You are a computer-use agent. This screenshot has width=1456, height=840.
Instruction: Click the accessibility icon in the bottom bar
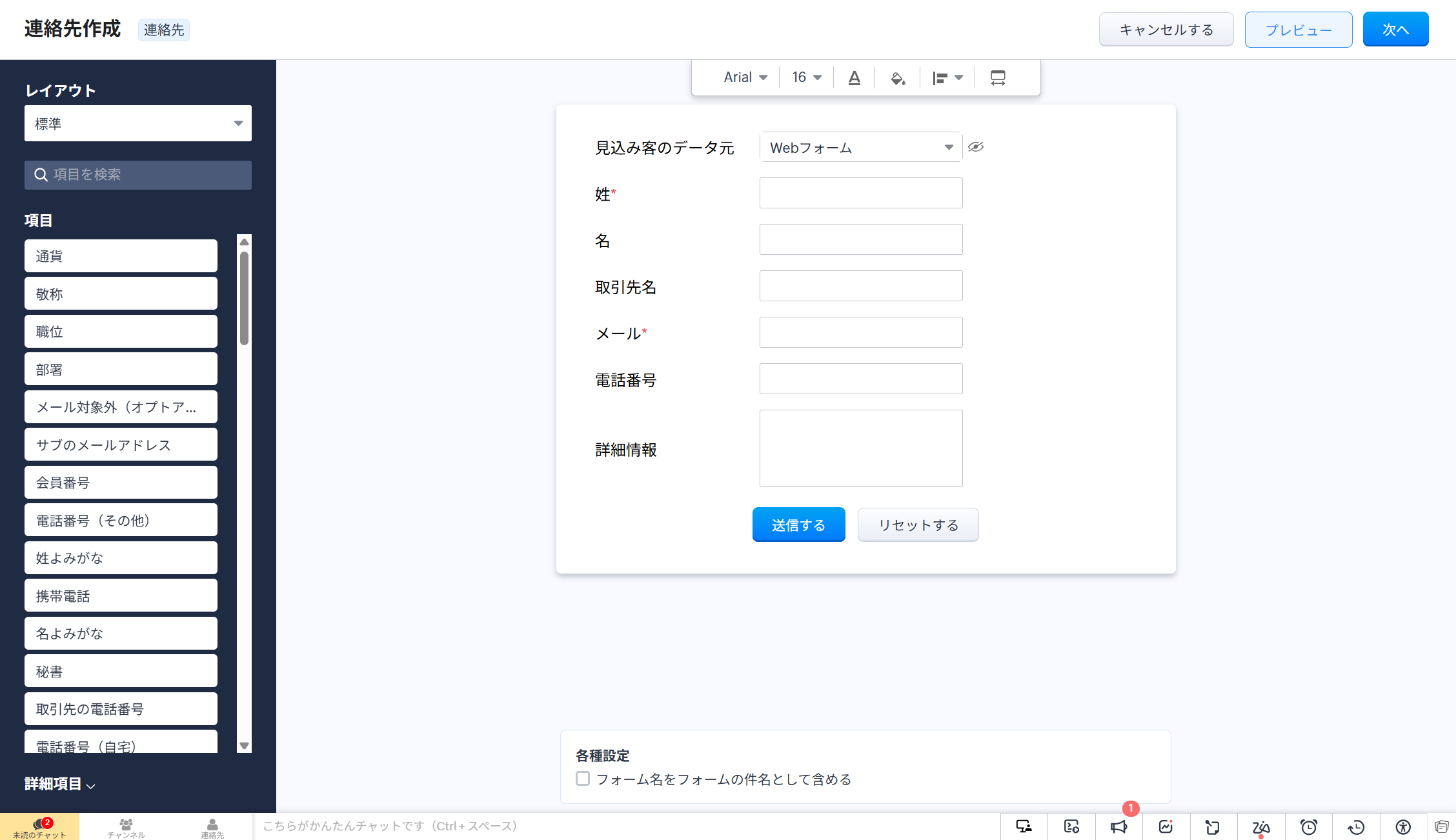click(1403, 826)
